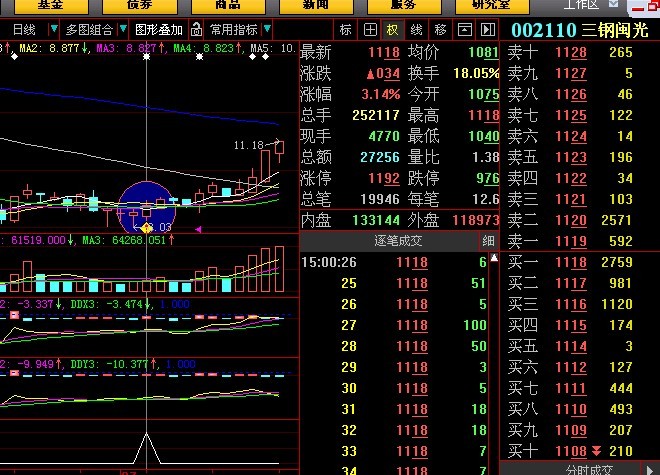Click the 换手 value 18.05%
The image size is (660, 475).
pos(476,73)
